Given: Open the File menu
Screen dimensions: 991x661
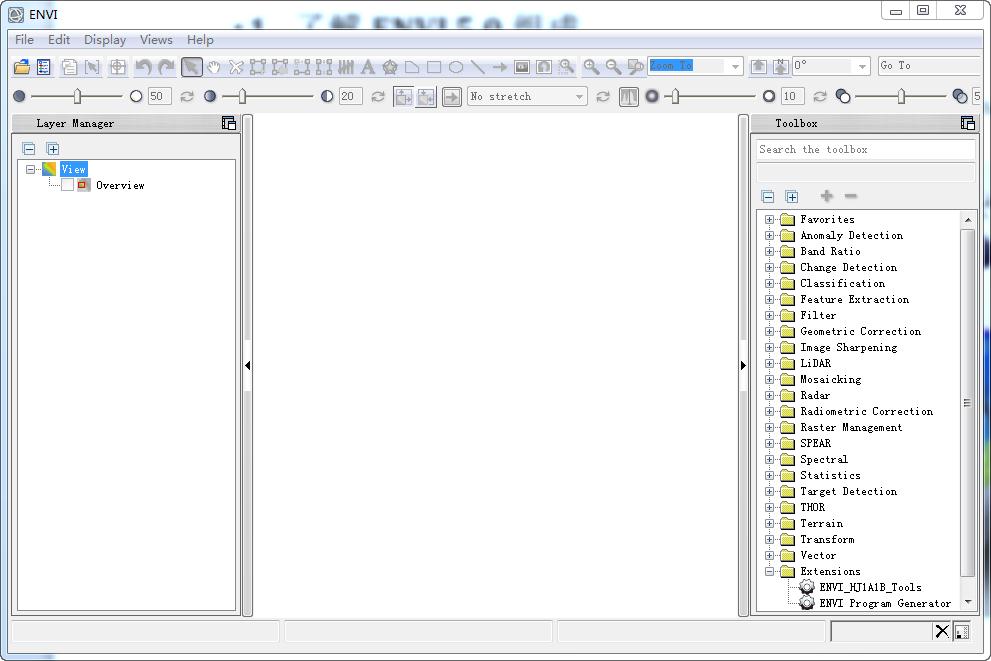Looking at the screenshot, I should click(24, 40).
